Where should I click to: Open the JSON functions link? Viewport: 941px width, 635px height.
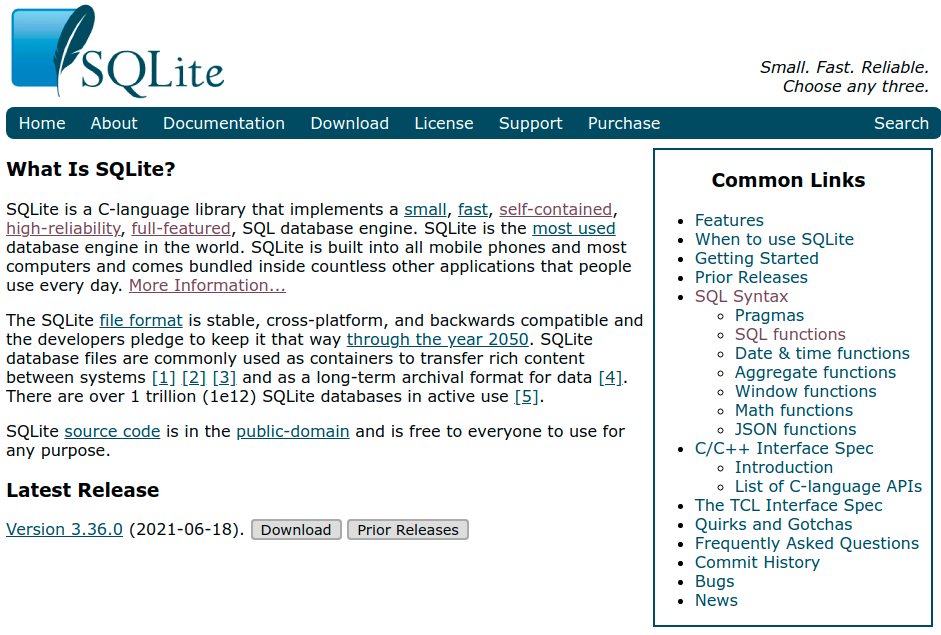796,430
